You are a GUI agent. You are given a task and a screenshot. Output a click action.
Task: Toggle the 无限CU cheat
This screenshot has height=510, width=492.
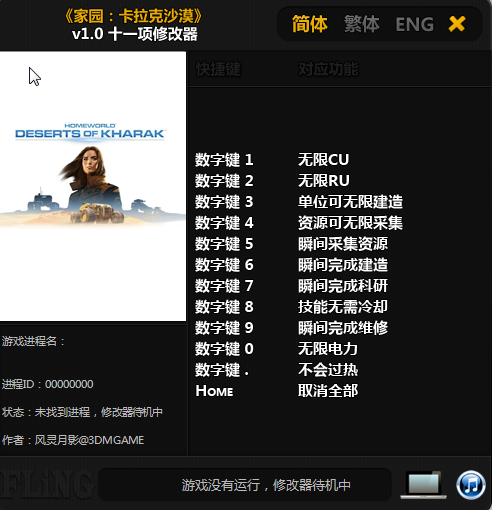pyautogui.click(x=323, y=160)
